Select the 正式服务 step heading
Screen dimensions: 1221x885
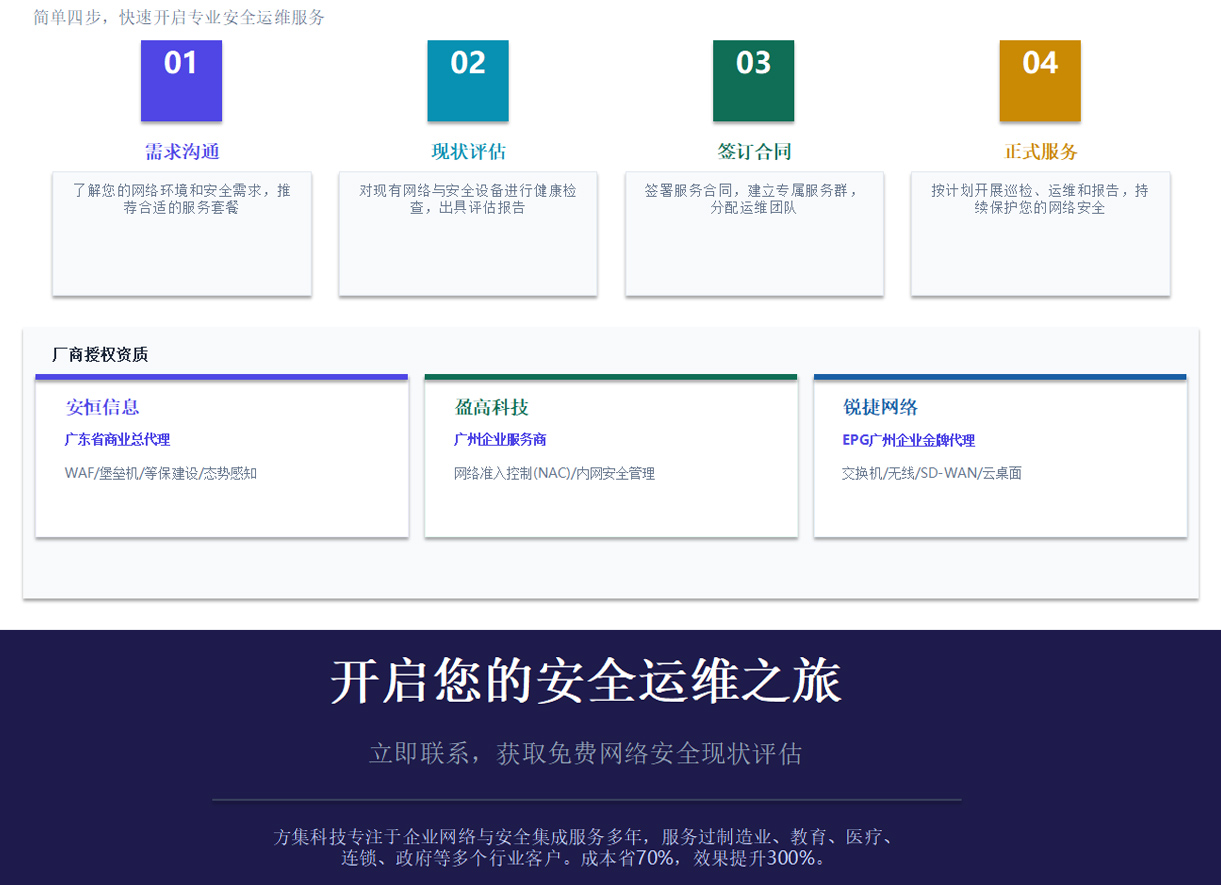pos(1041,152)
